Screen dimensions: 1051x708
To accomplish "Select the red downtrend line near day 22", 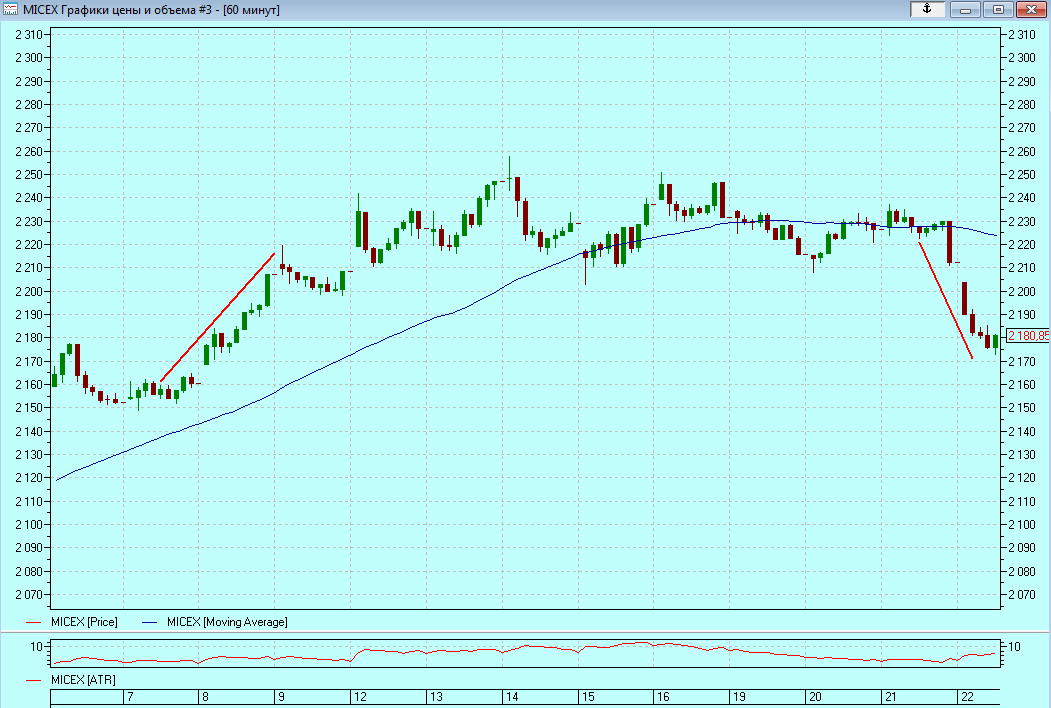I will pyautogui.click(x=945, y=300).
